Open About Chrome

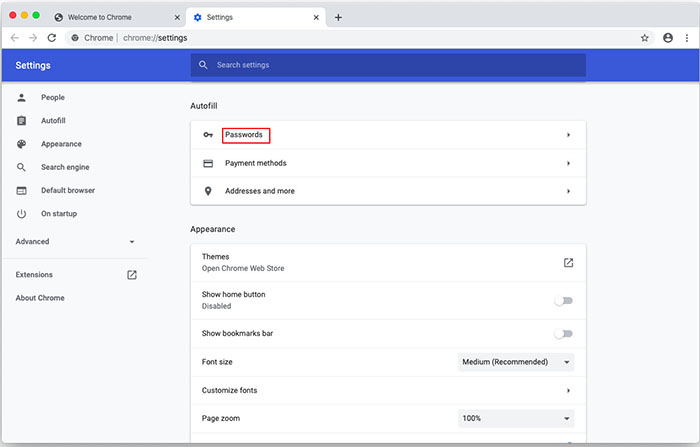40,298
